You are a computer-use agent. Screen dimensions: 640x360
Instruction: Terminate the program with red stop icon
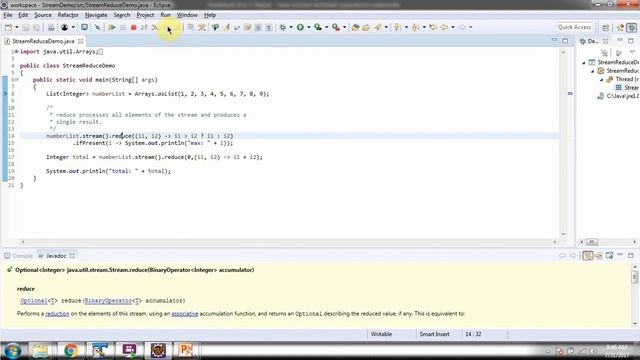[133, 27]
